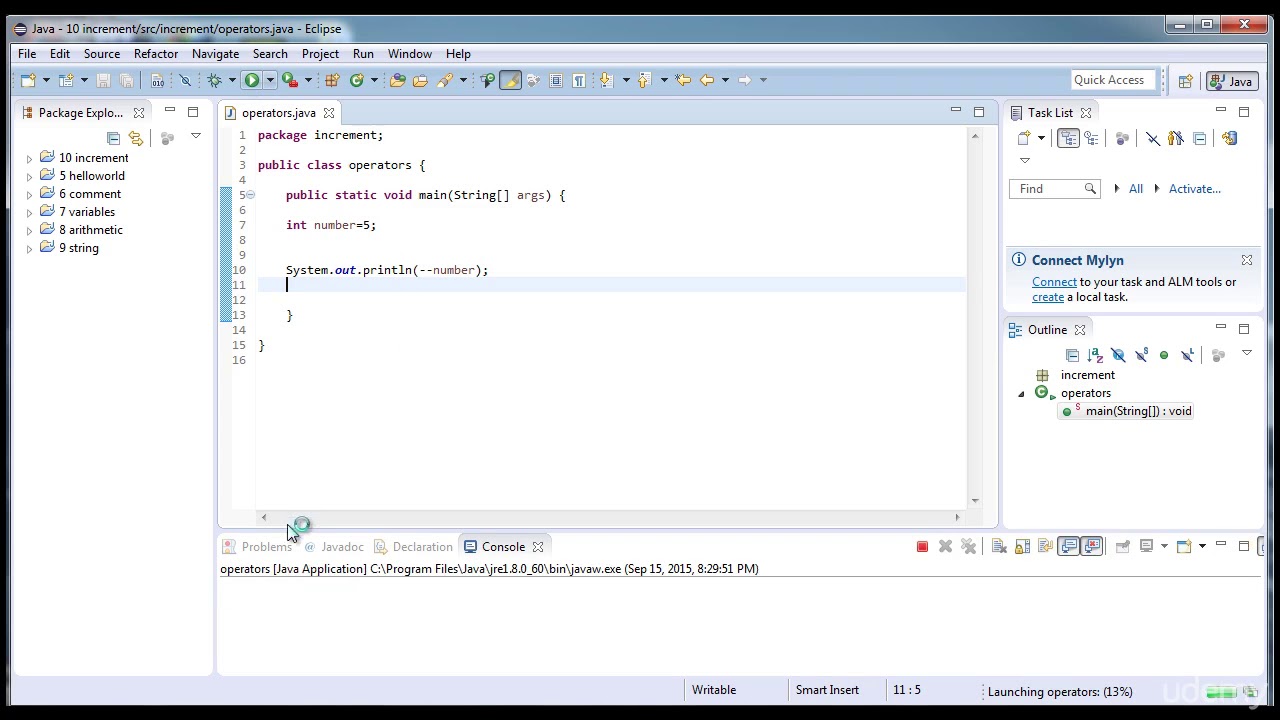The height and width of the screenshot is (720, 1280).
Task: Switch to the Javadoc tab
Action: tap(333, 547)
